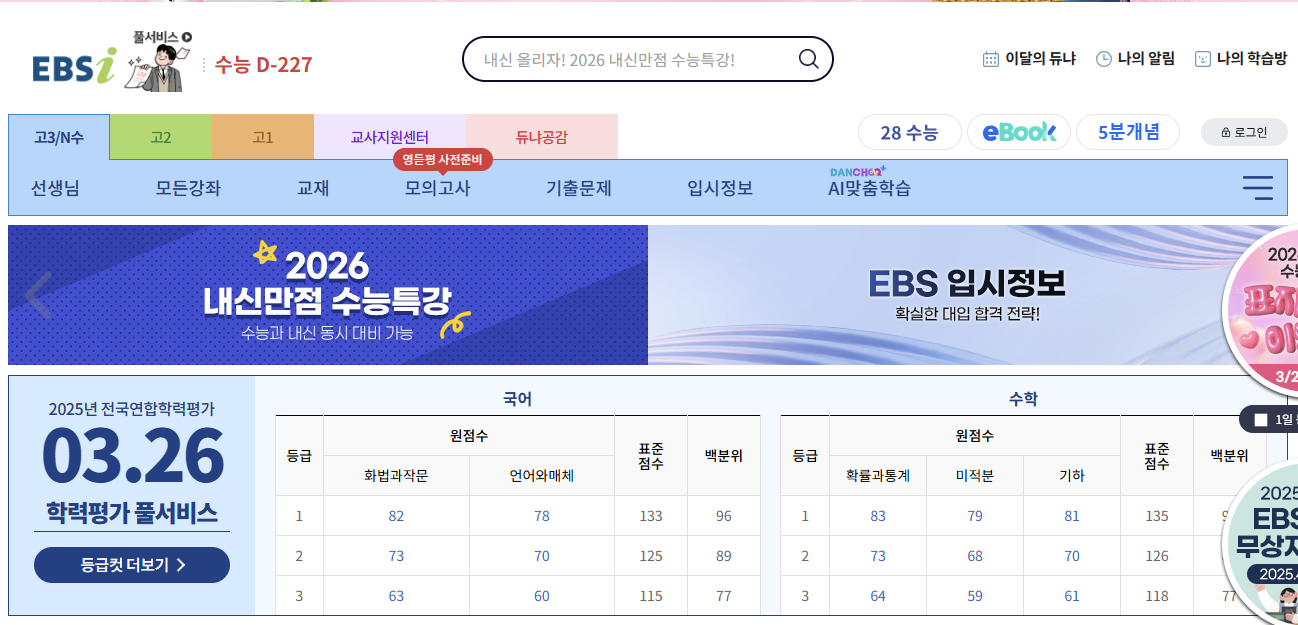Open the 교재 menu

point(313,188)
